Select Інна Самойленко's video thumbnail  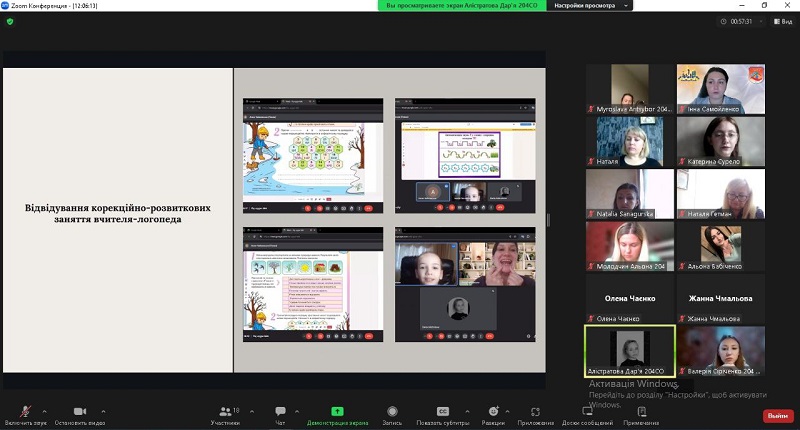[x=721, y=88]
